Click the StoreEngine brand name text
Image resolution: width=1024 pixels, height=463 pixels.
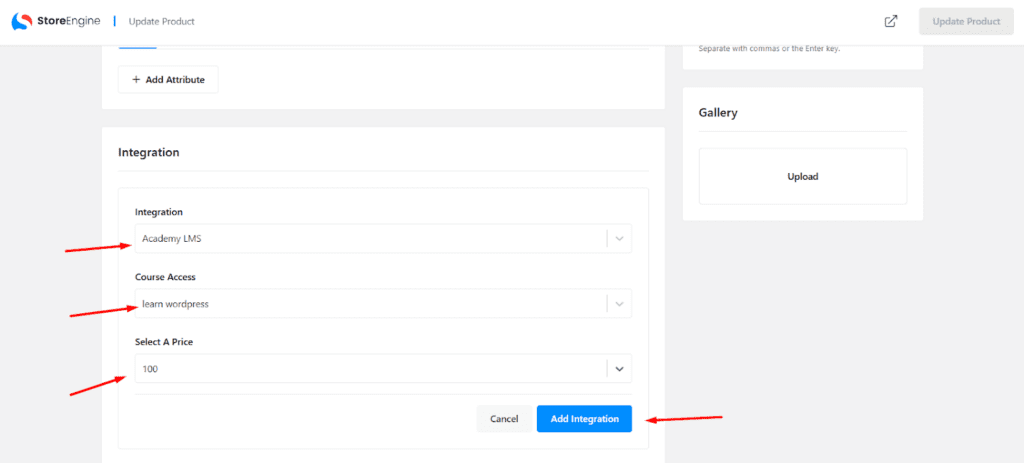(x=69, y=21)
